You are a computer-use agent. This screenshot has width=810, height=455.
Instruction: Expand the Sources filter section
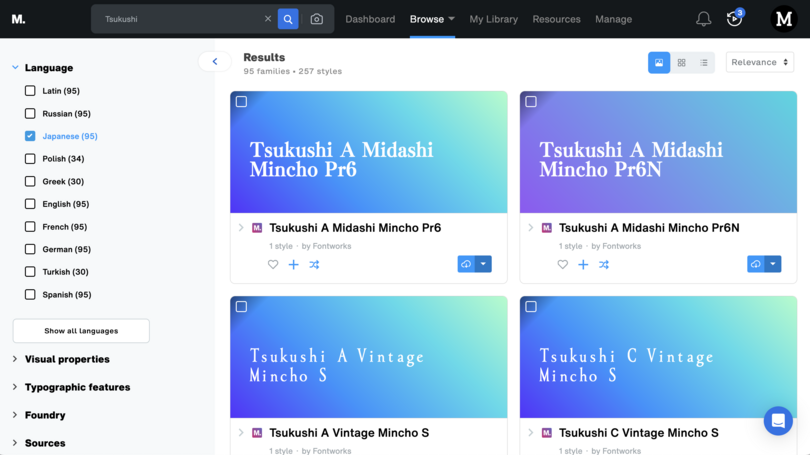pyautogui.click(x=15, y=443)
